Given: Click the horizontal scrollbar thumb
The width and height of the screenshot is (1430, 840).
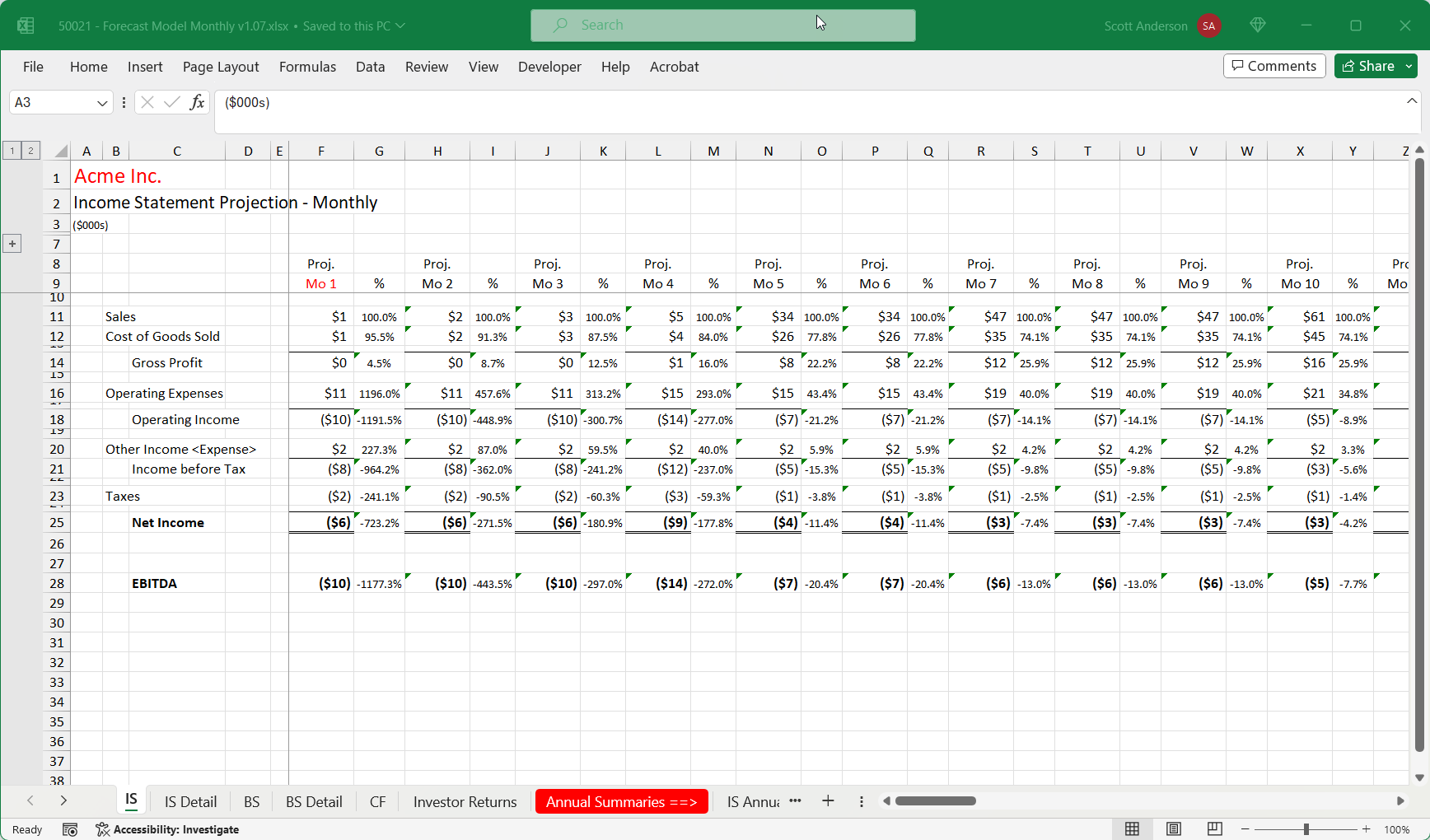Looking at the screenshot, I should point(935,801).
